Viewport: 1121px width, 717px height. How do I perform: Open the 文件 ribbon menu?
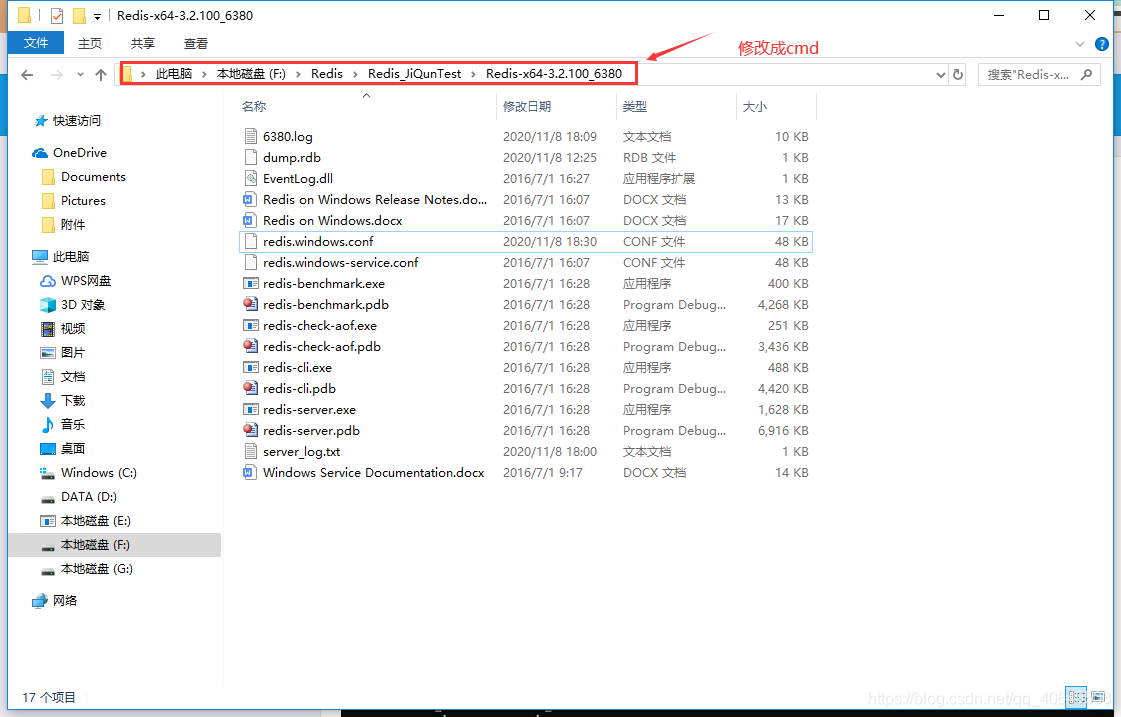click(36, 43)
